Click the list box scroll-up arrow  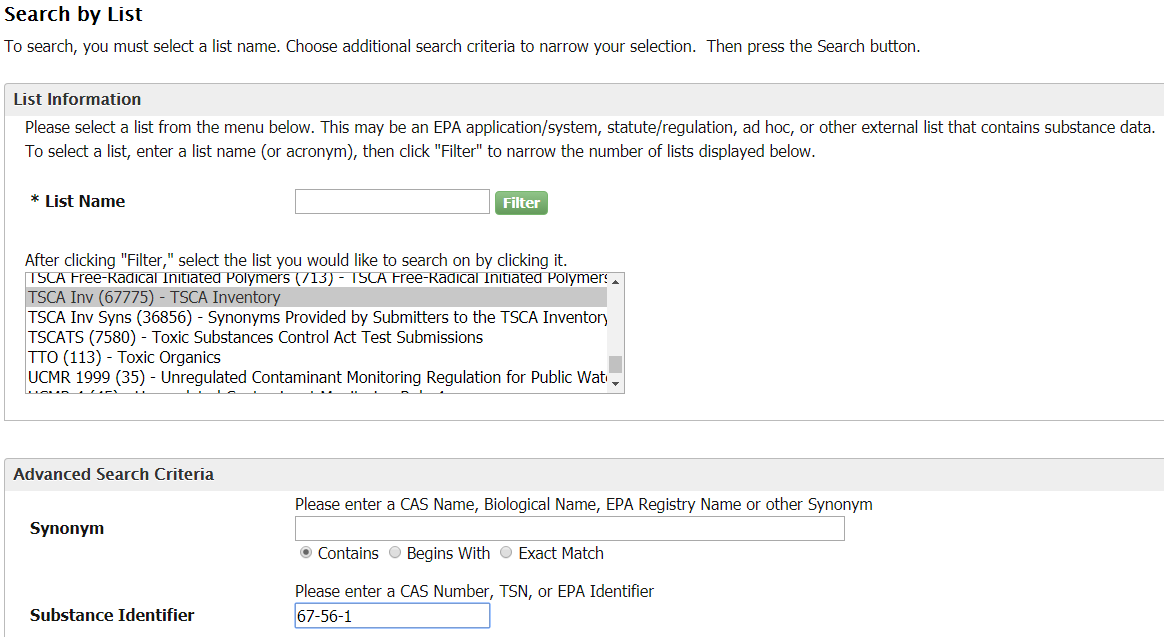coord(616,281)
